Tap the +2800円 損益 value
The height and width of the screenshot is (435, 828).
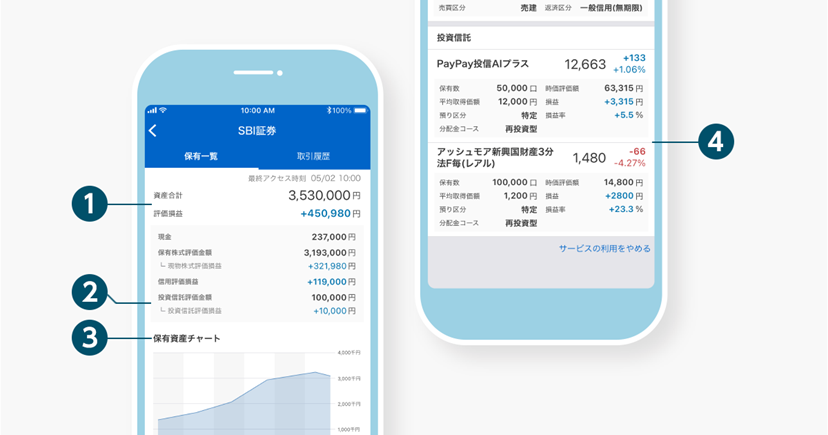[x=624, y=196]
